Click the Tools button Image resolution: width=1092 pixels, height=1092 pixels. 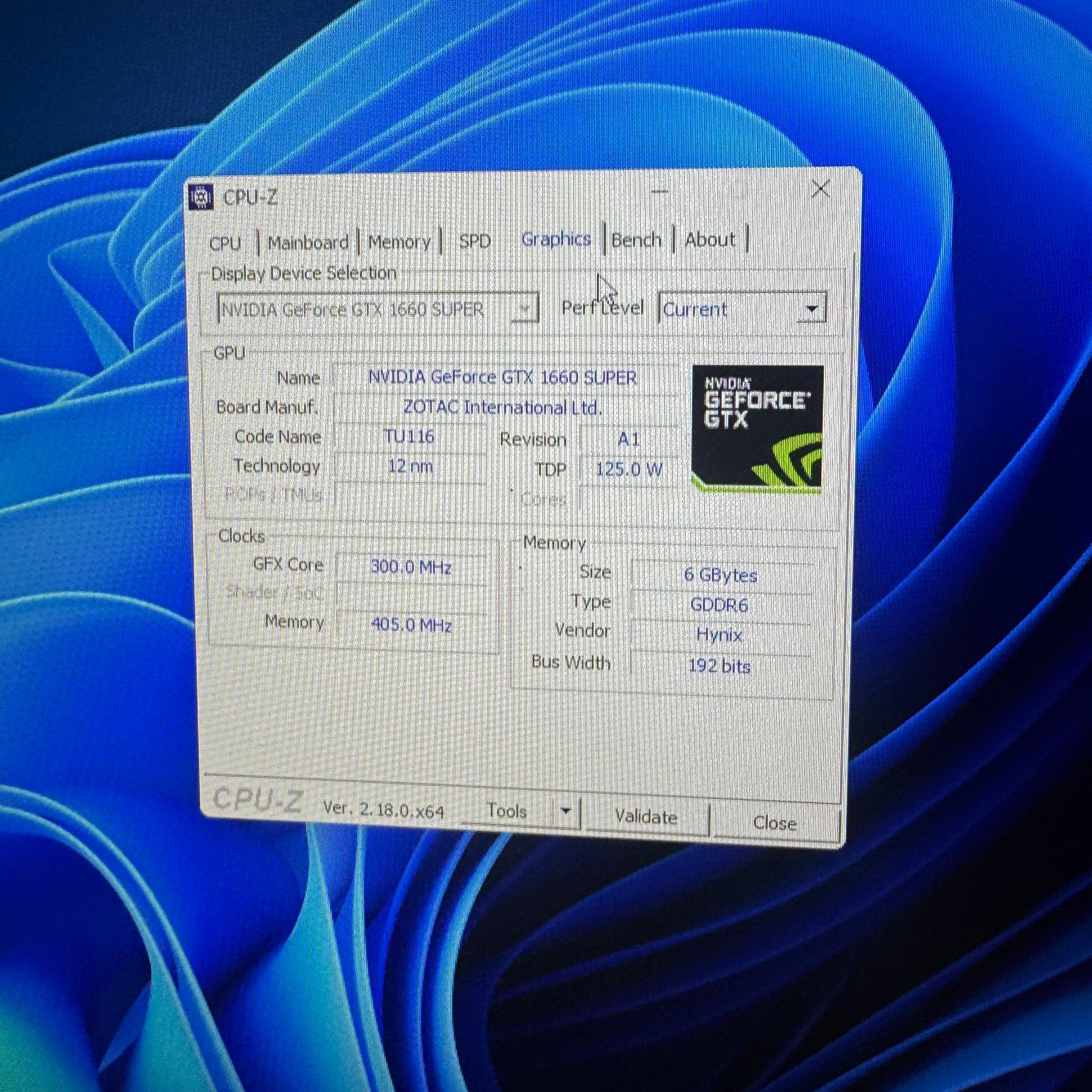point(507,811)
